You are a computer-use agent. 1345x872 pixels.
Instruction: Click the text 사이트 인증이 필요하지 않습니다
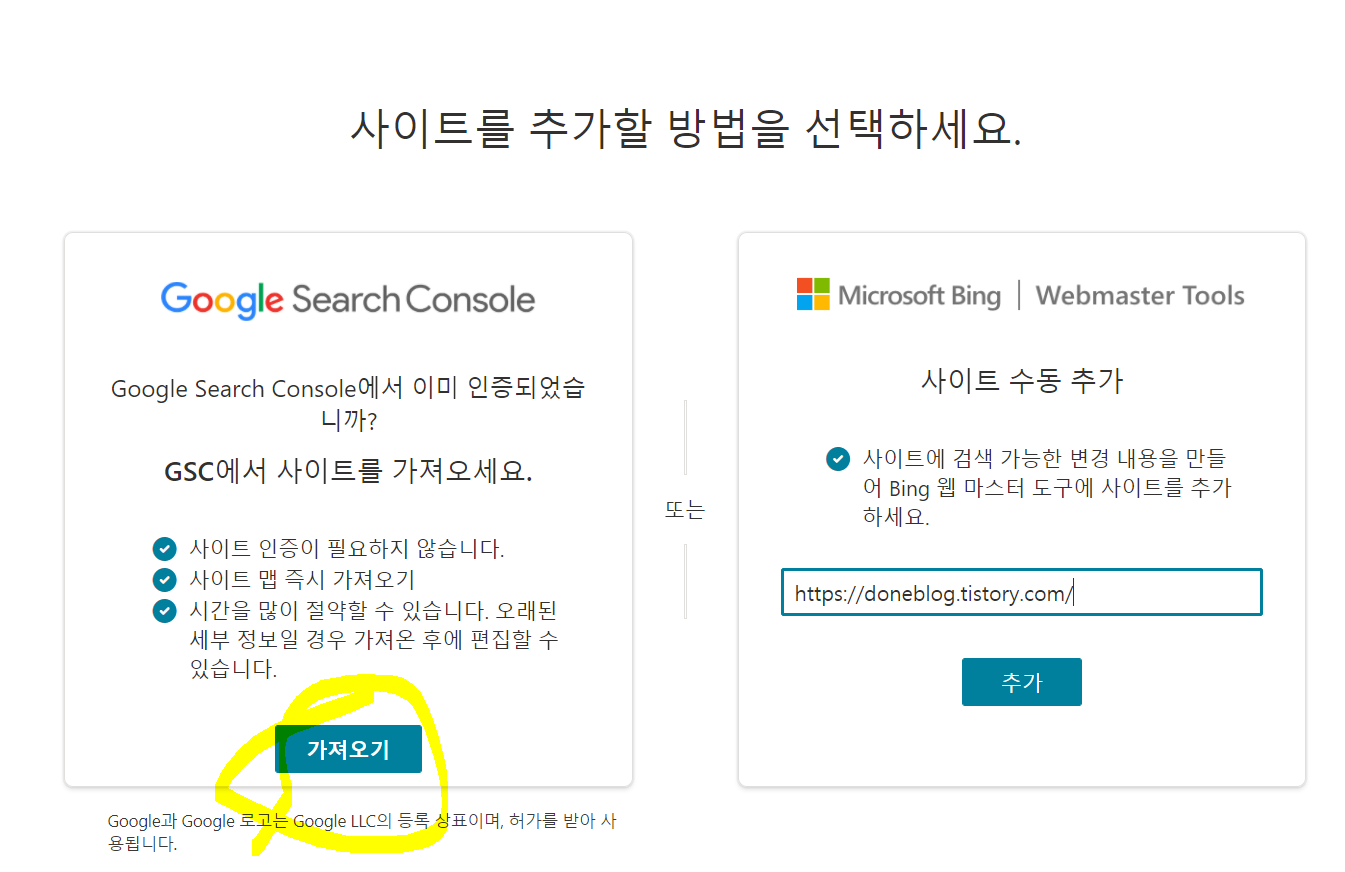tap(347, 549)
